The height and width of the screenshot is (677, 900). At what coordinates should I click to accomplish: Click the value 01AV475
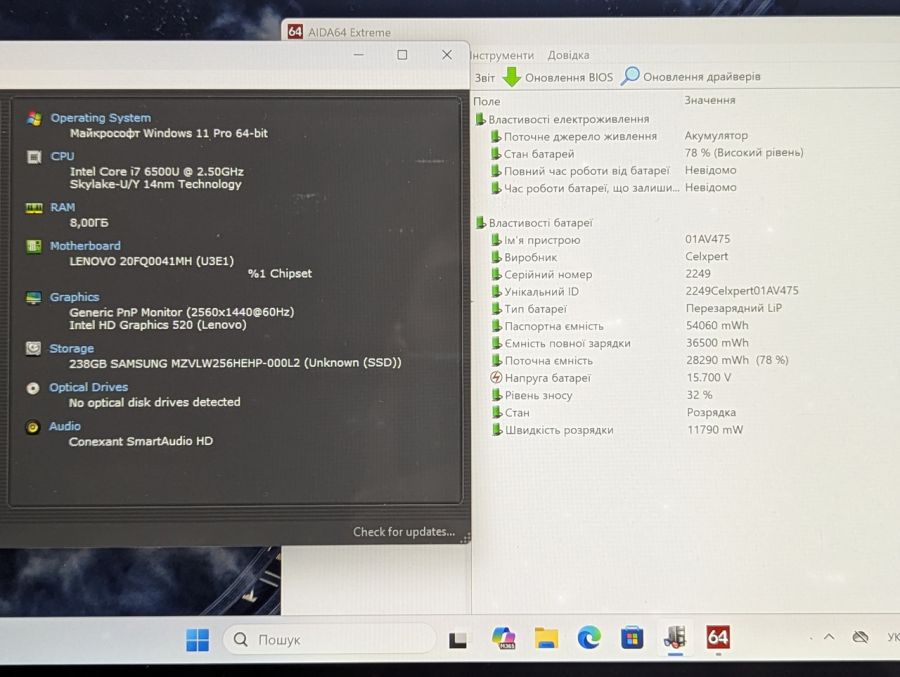(x=707, y=239)
